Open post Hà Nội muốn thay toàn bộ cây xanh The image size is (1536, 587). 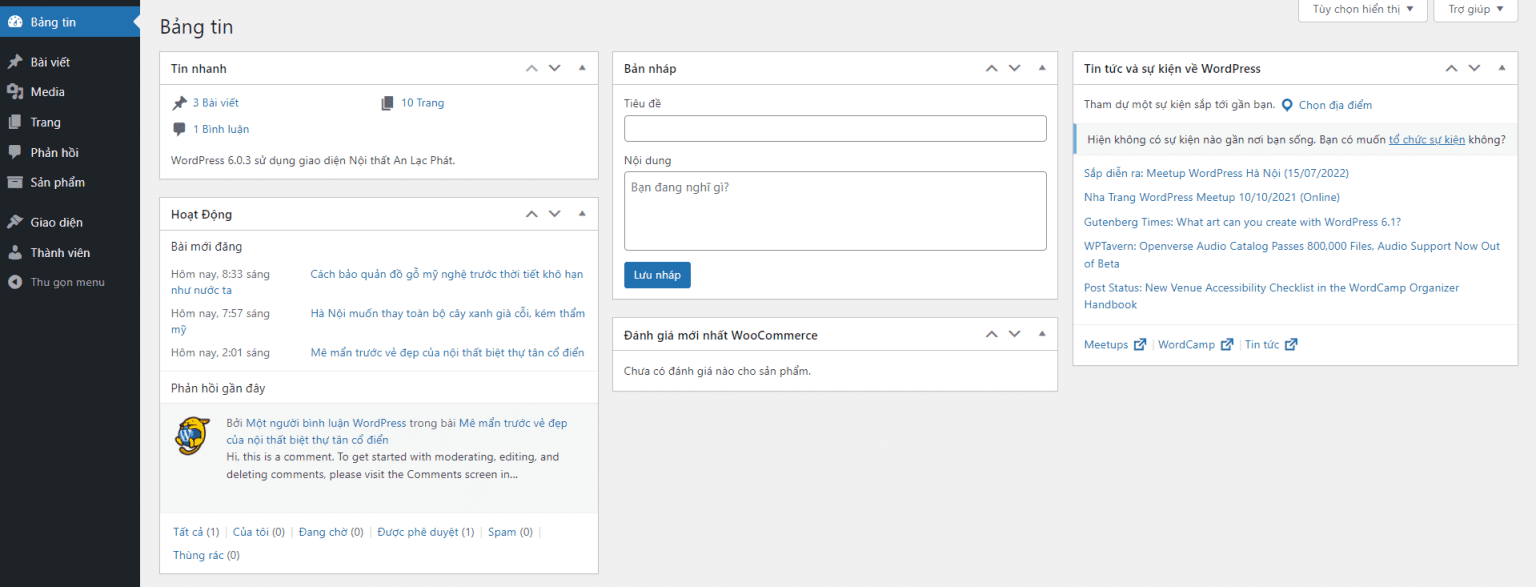448,313
